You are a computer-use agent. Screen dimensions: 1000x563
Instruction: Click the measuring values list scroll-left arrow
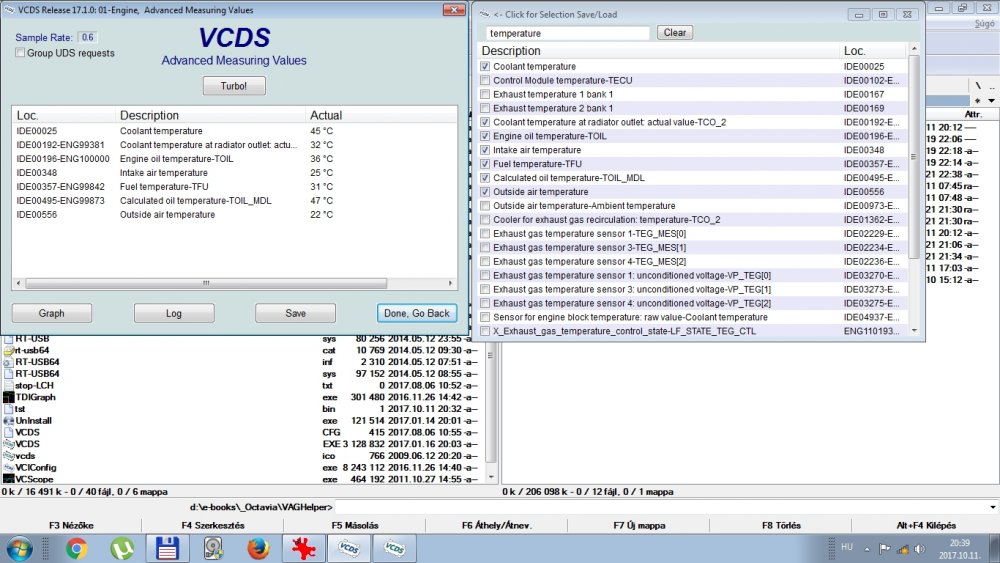coord(18,283)
